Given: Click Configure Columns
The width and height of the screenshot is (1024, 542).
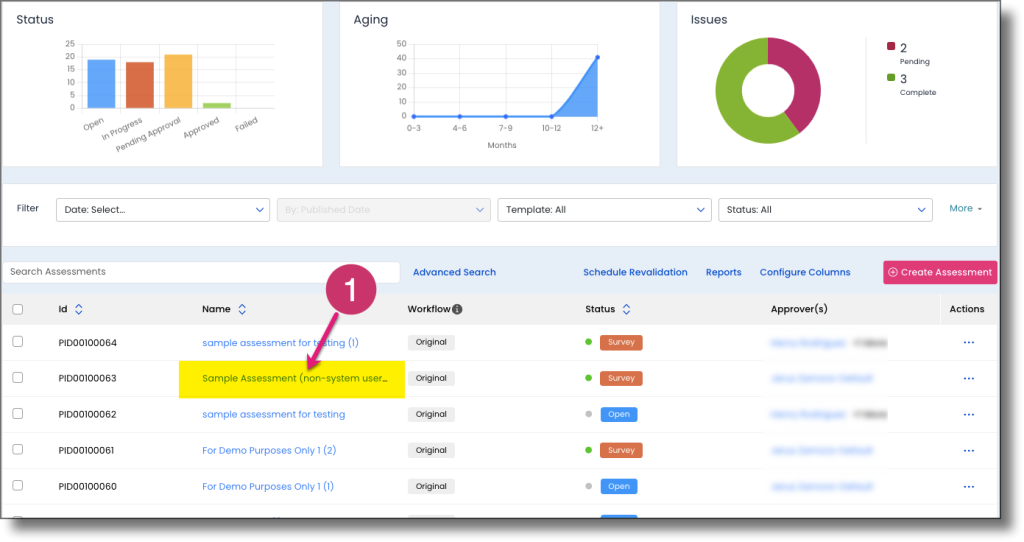Looking at the screenshot, I should click(805, 272).
